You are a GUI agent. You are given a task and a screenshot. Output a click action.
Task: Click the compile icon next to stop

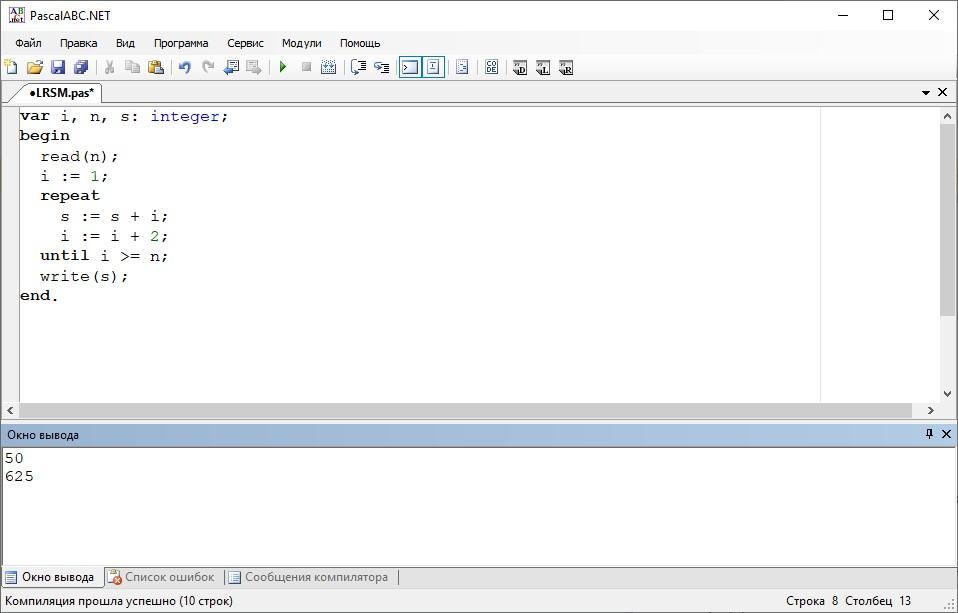pos(329,67)
